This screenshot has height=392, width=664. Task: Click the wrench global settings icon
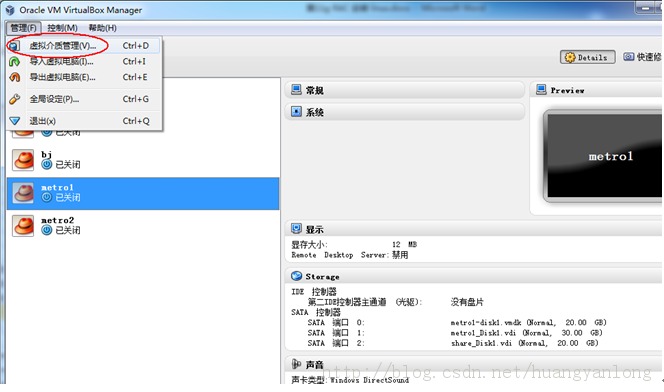(14, 99)
